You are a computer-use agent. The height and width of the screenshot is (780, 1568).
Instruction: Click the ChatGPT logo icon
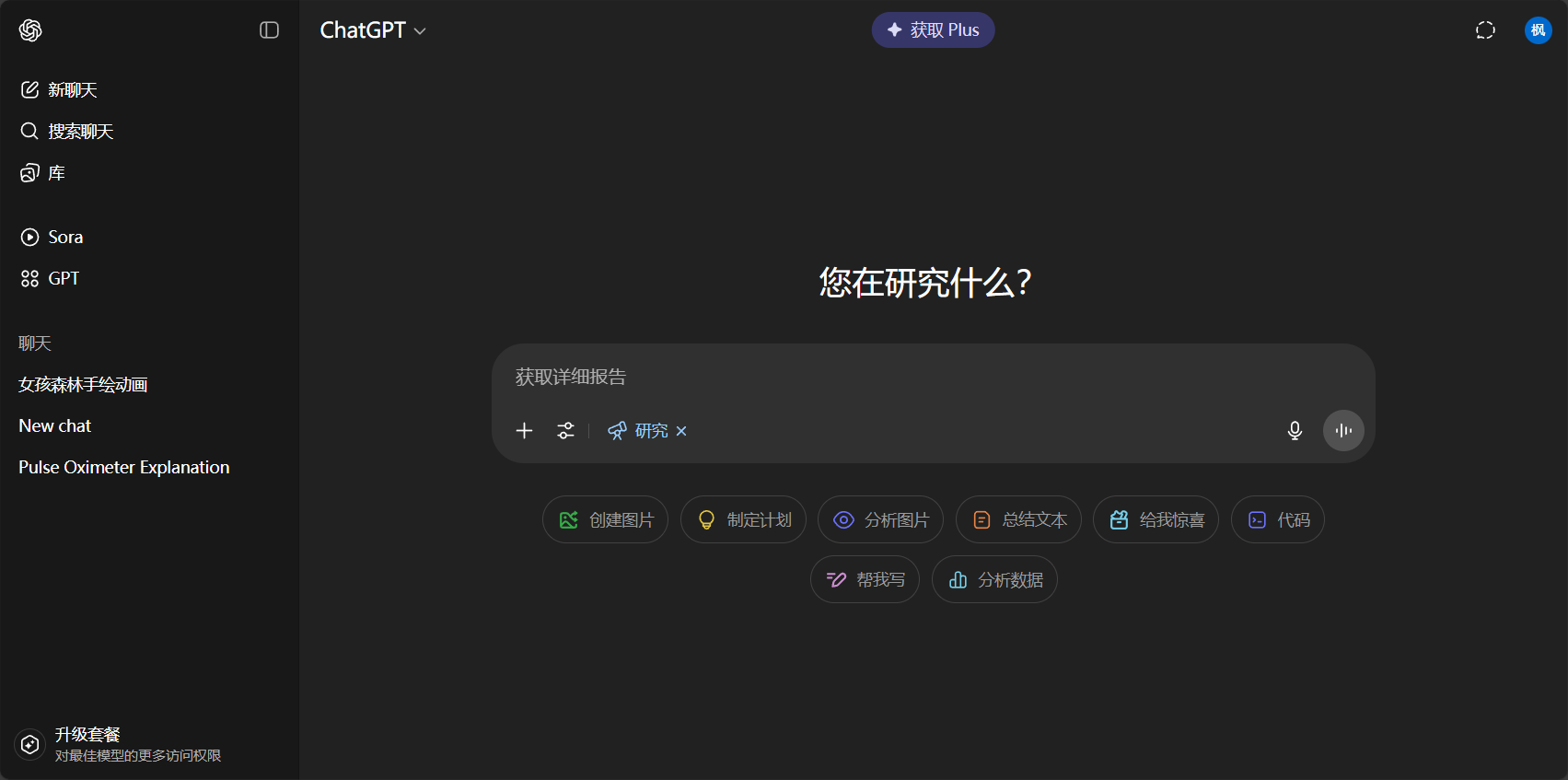(30, 30)
